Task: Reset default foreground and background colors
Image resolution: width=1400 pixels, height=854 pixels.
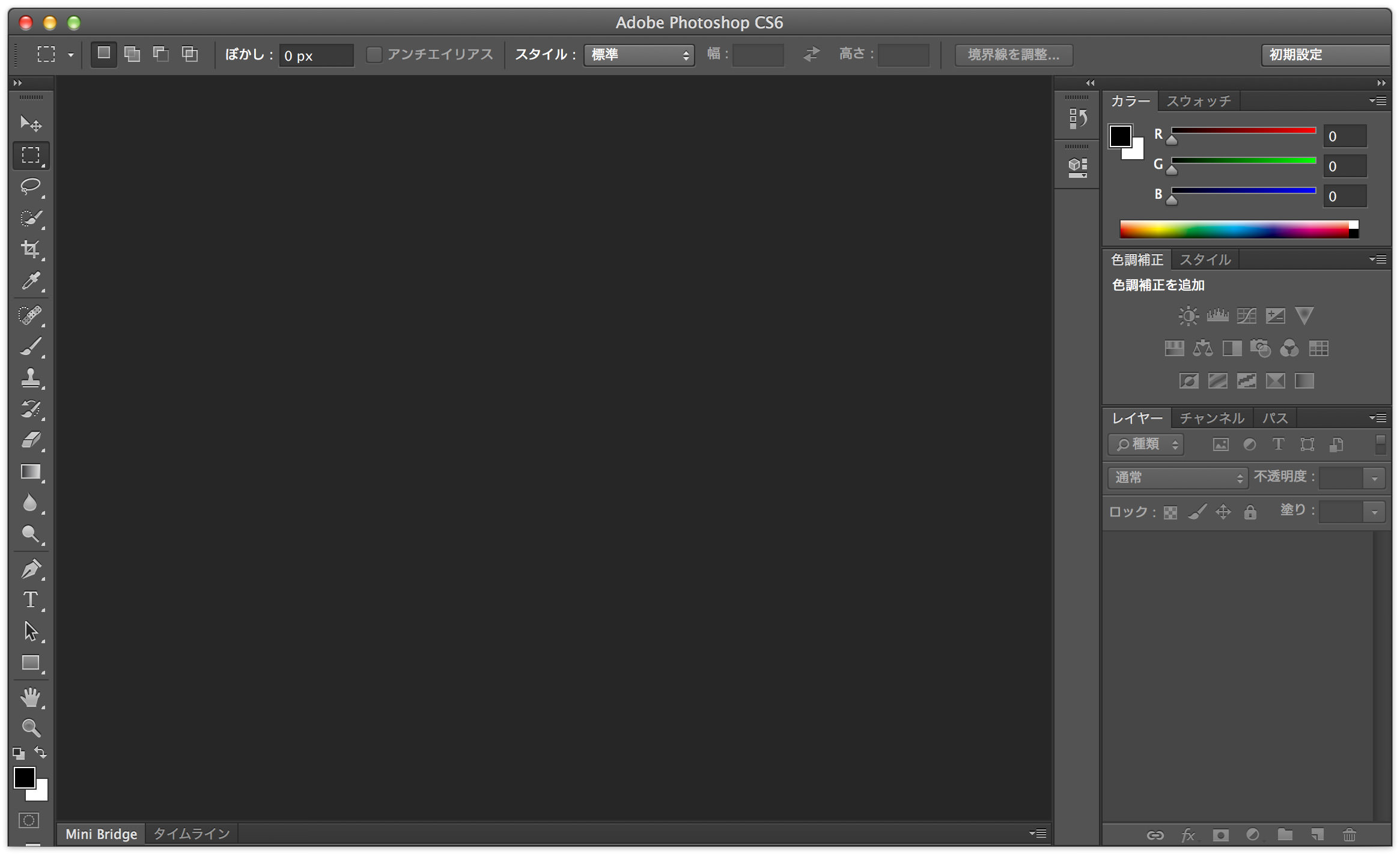Action: [19, 753]
